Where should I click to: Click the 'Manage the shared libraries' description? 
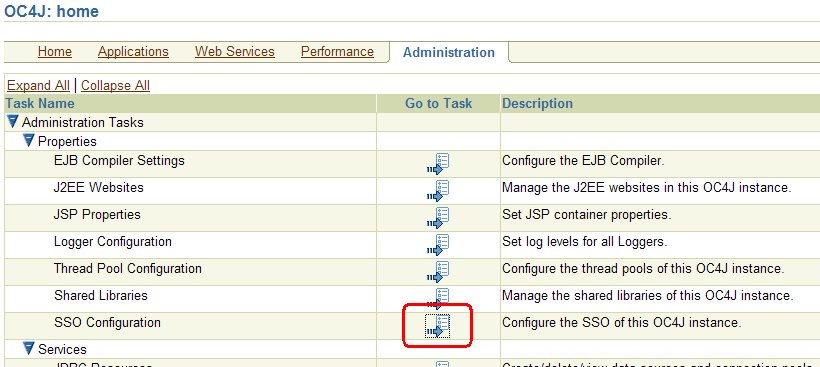coord(648,295)
